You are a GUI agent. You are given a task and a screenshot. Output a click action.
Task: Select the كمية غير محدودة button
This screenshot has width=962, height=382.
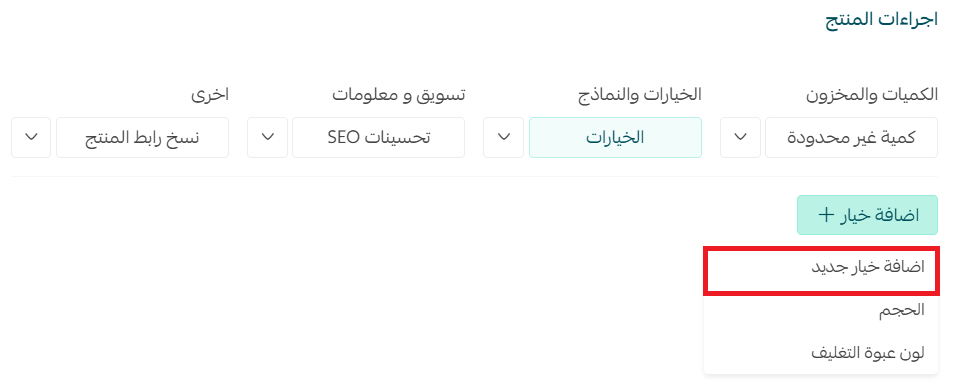point(852,137)
